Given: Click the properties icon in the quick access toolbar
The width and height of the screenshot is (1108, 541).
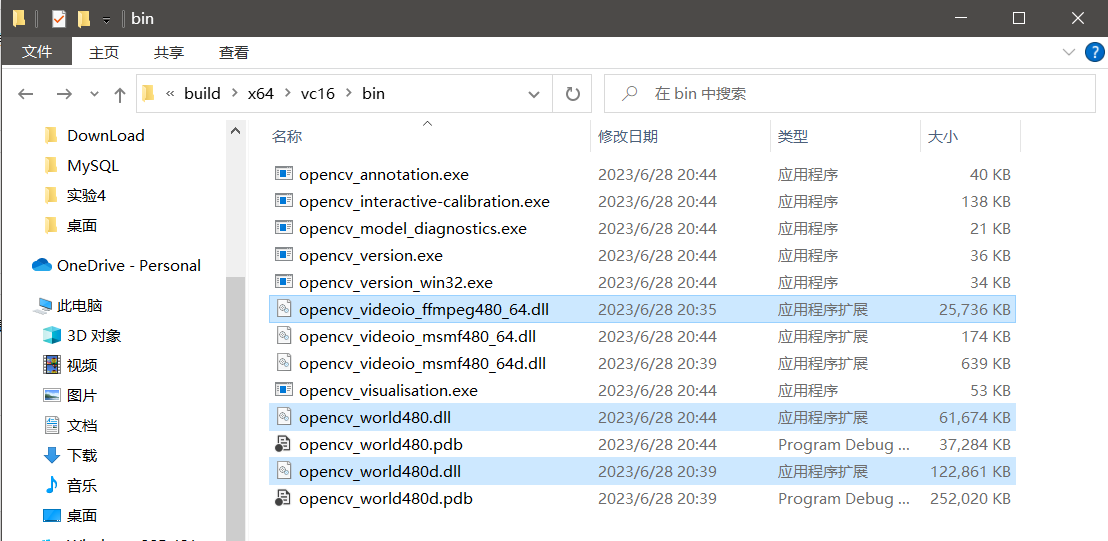Looking at the screenshot, I should click(59, 19).
